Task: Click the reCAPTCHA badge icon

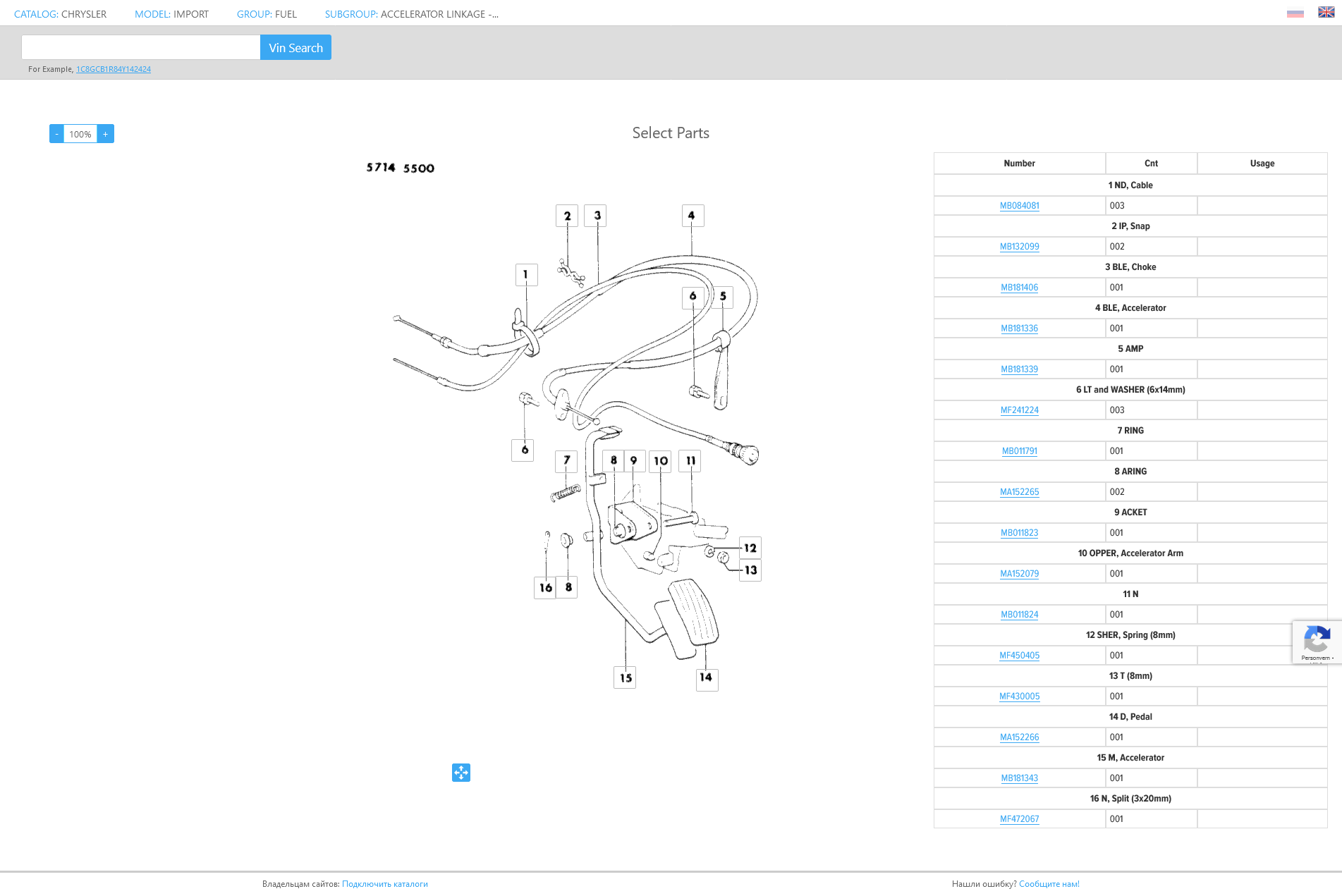Action: 1317,642
